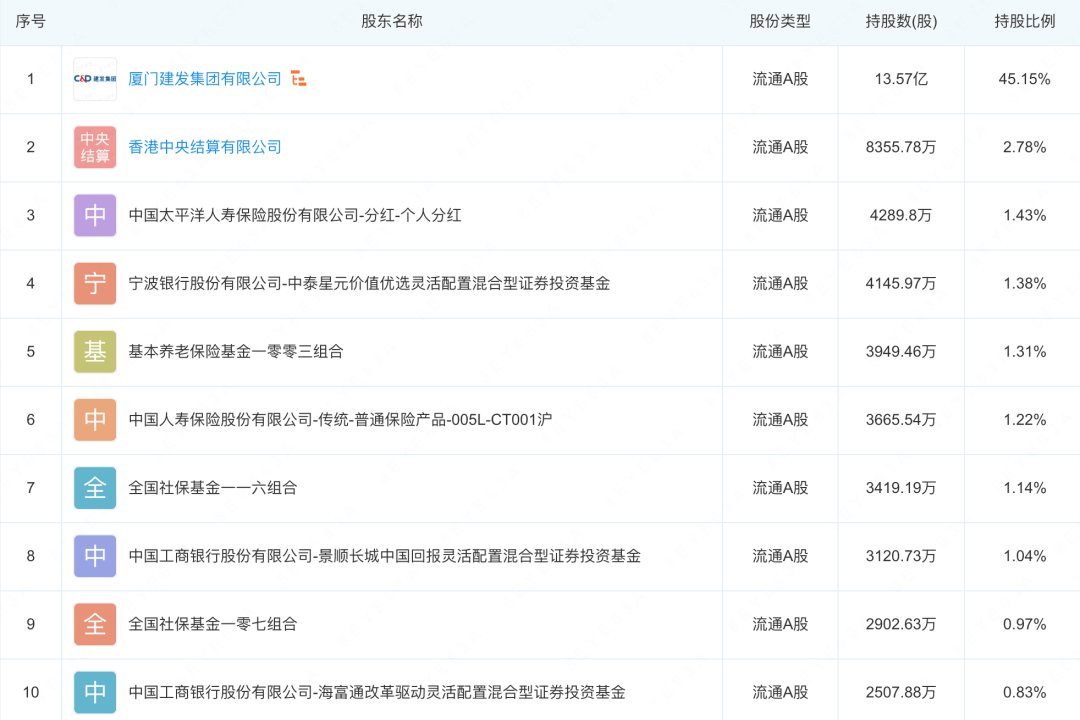
Task: Select 海富通改革驱动灵活配置 fund shareholder name
Action: tap(377, 692)
